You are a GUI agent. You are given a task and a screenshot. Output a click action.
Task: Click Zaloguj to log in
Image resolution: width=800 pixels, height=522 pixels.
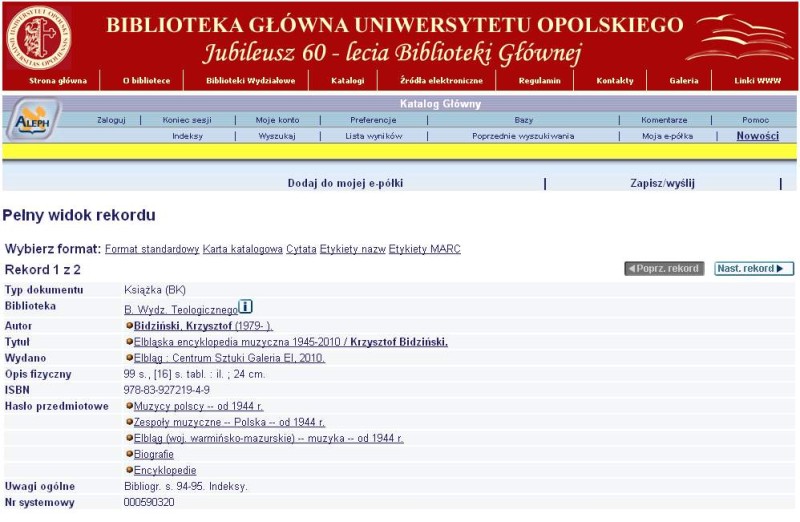pos(111,120)
